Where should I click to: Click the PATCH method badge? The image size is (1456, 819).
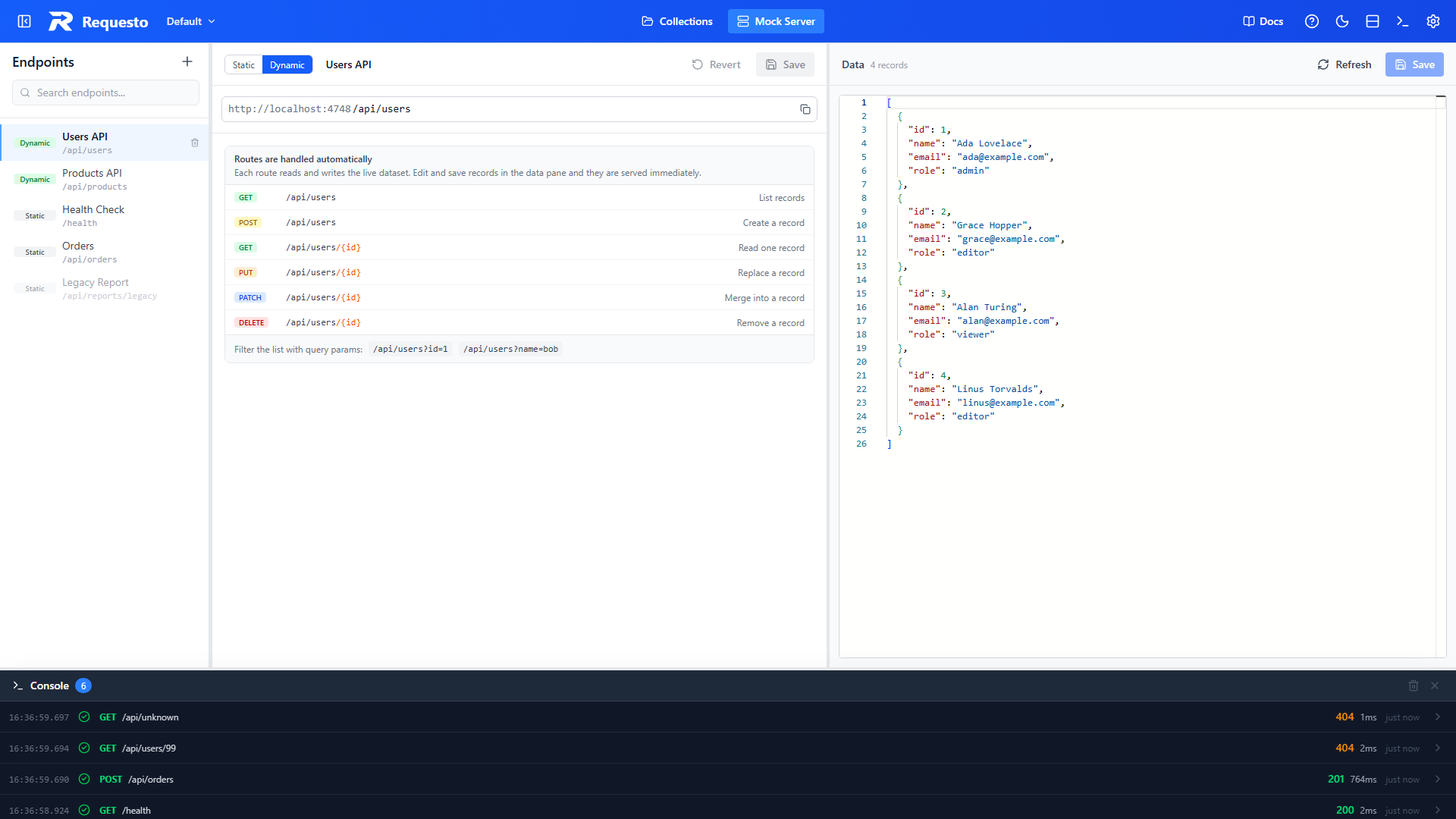(250, 297)
